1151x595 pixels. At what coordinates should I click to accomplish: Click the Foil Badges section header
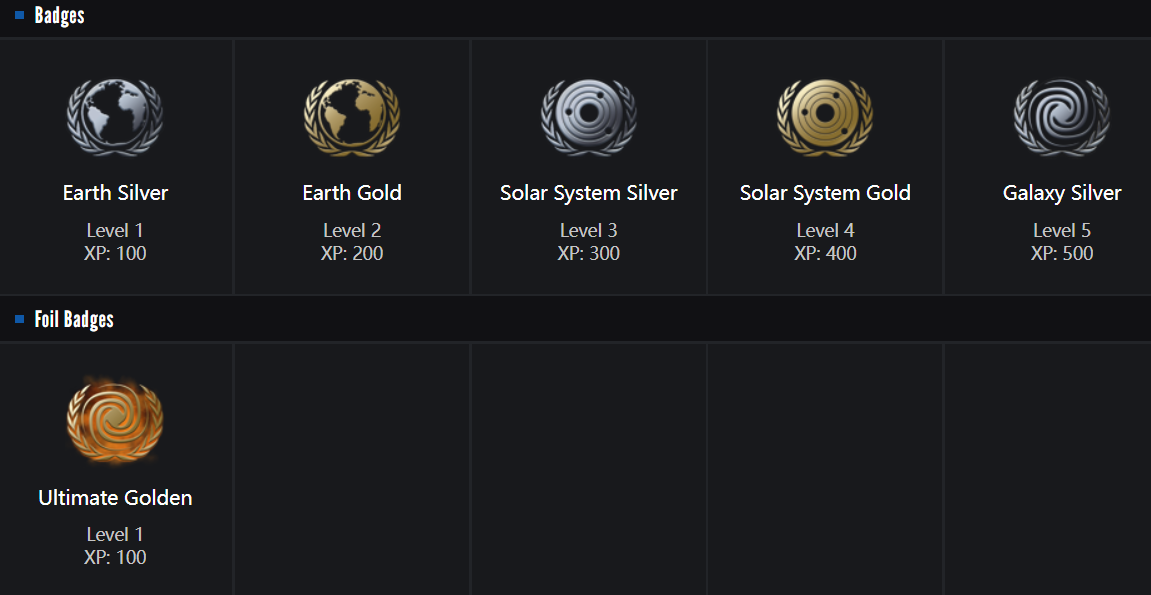point(74,320)
